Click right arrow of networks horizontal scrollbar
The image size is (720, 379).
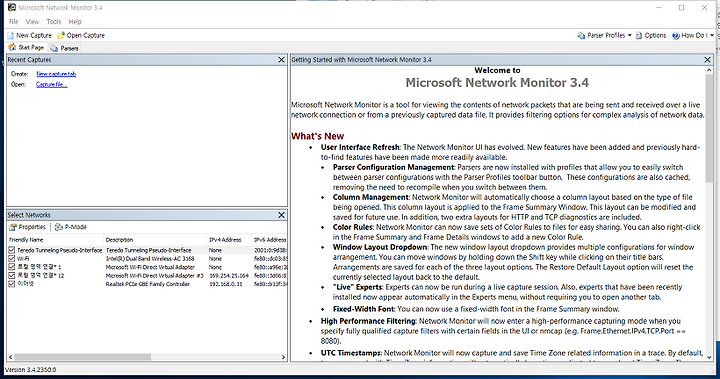coord(283,357)
